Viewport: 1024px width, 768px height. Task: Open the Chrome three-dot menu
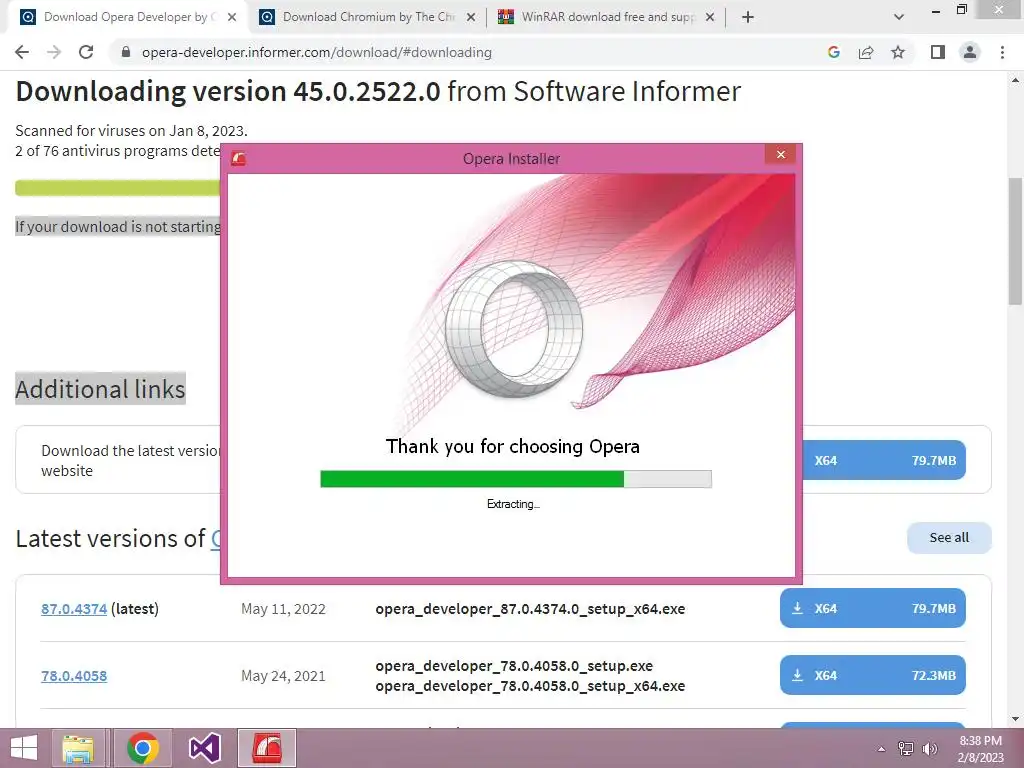coord(1002,52)
